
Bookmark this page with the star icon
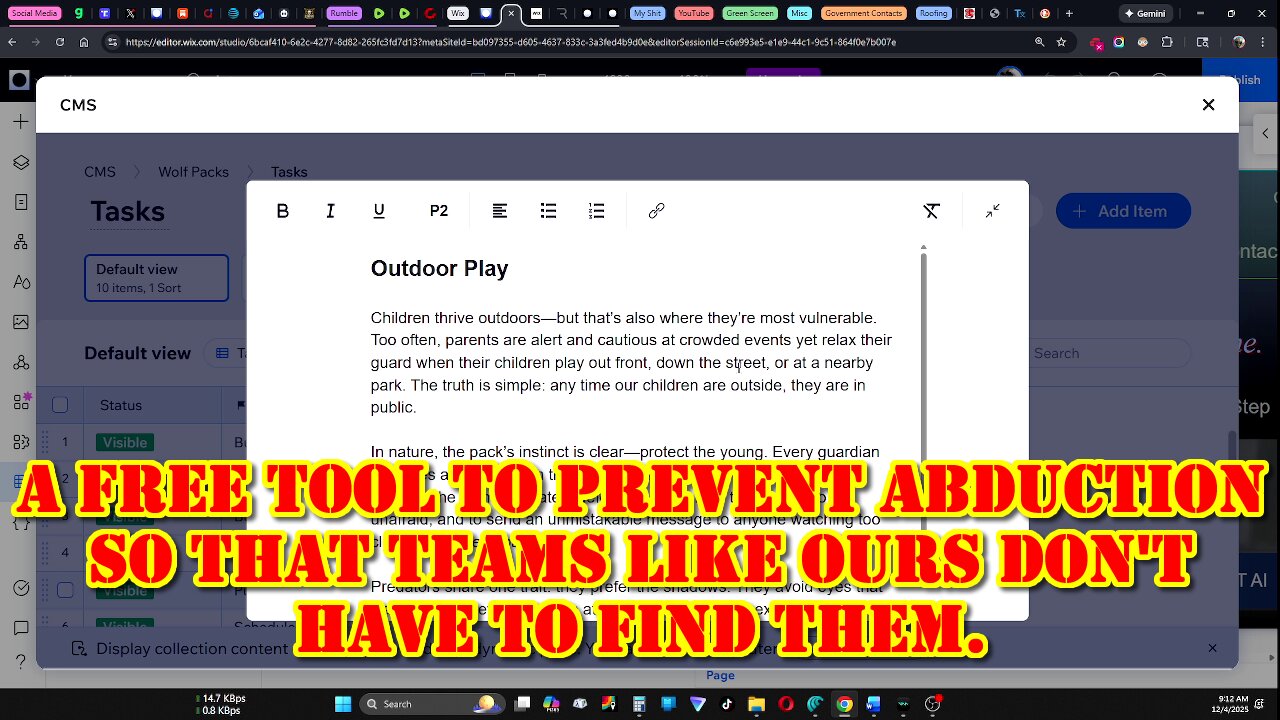coord(1061,43)
